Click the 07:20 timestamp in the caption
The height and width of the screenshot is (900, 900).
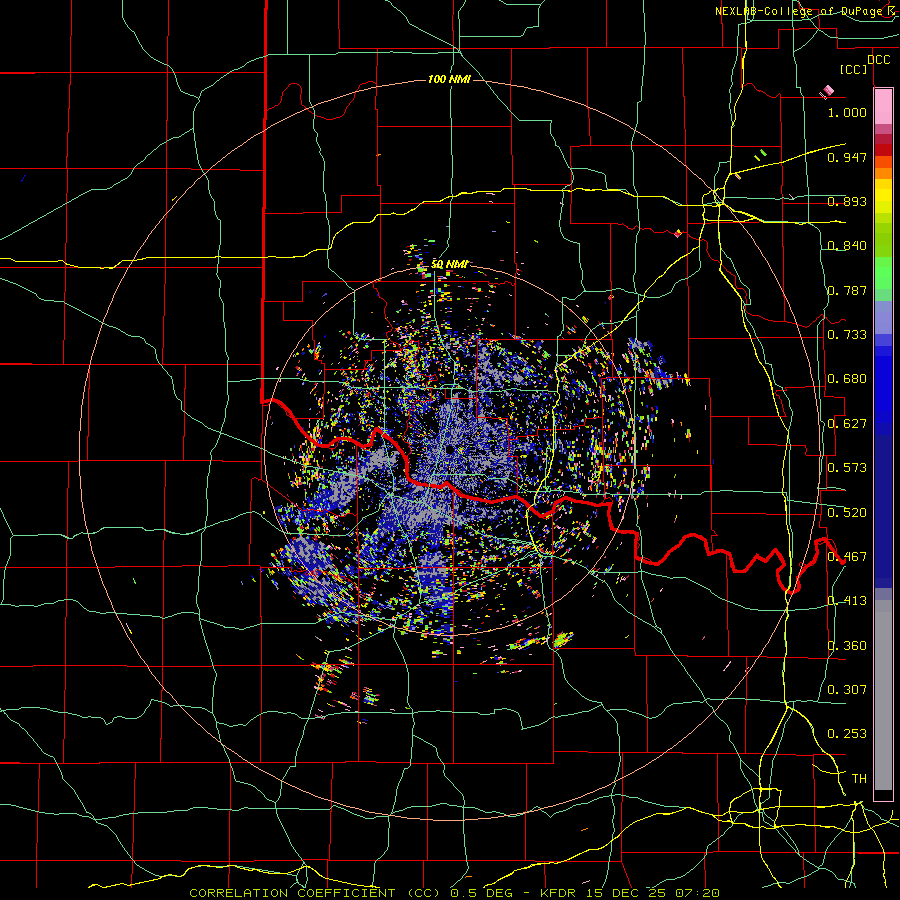click(x=697, y=893)
